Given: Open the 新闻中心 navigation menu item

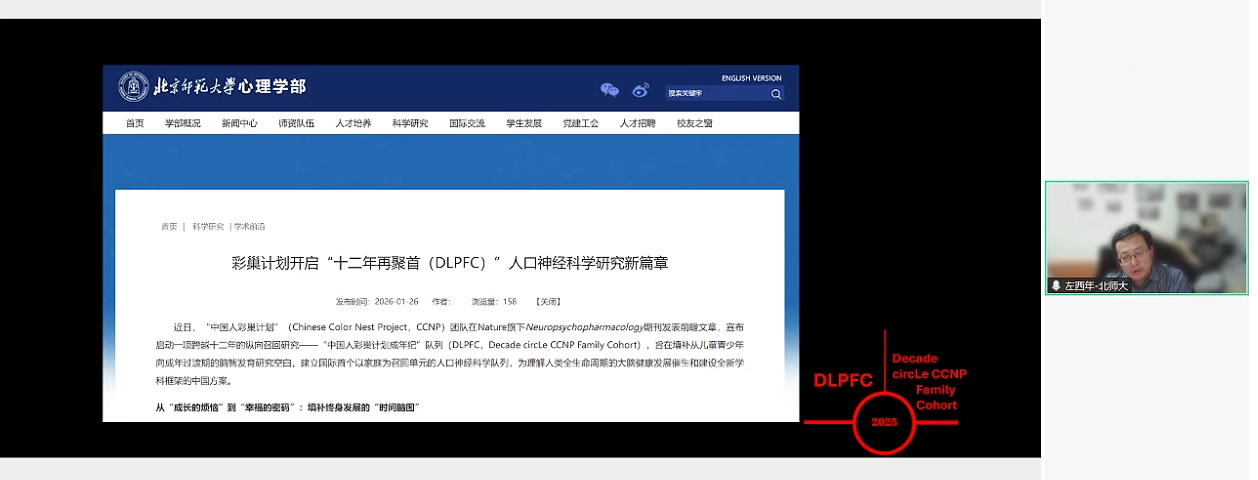Looking at the screenshot, I should (240, 124).
